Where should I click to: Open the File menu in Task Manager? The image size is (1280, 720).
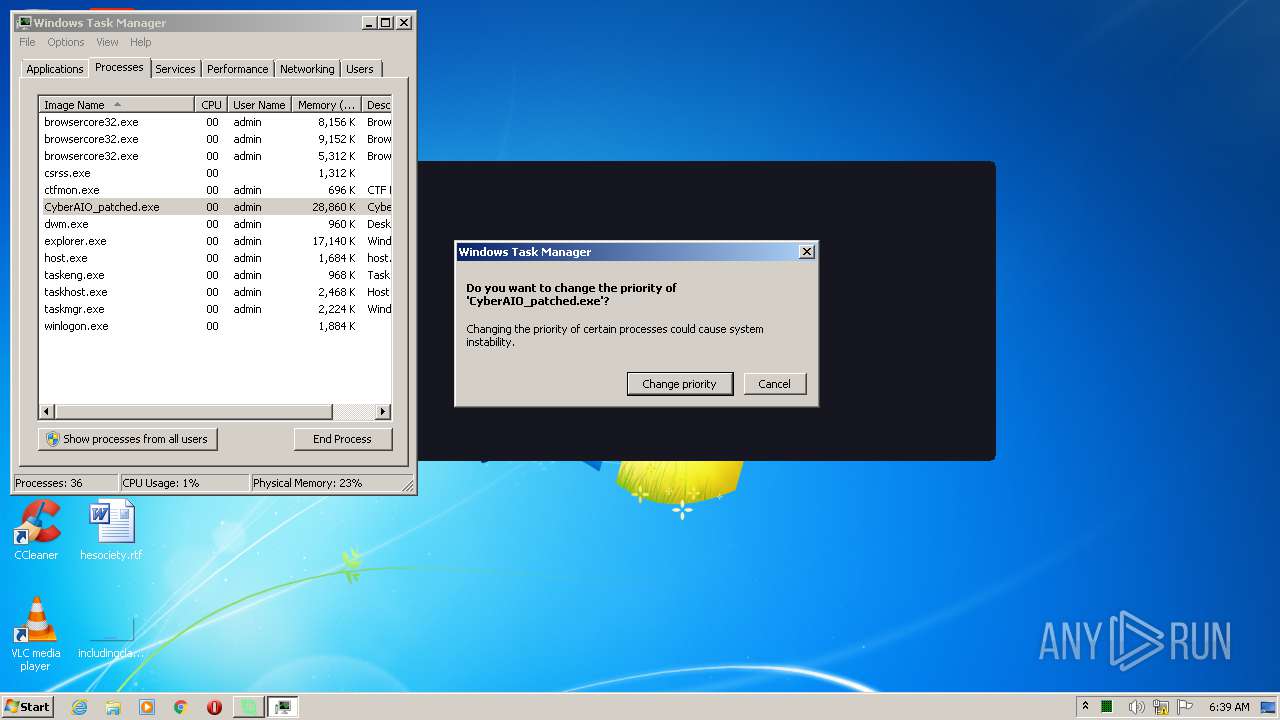tap(27, 42)
